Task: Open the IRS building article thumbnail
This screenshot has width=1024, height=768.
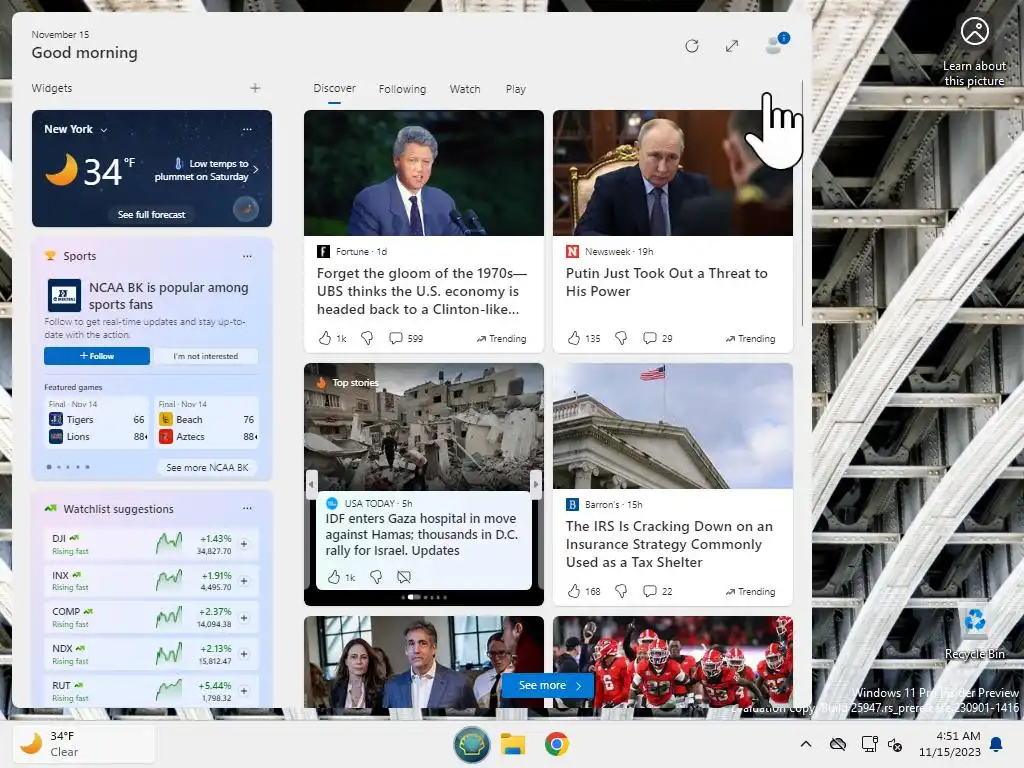Action: (673, 426)
